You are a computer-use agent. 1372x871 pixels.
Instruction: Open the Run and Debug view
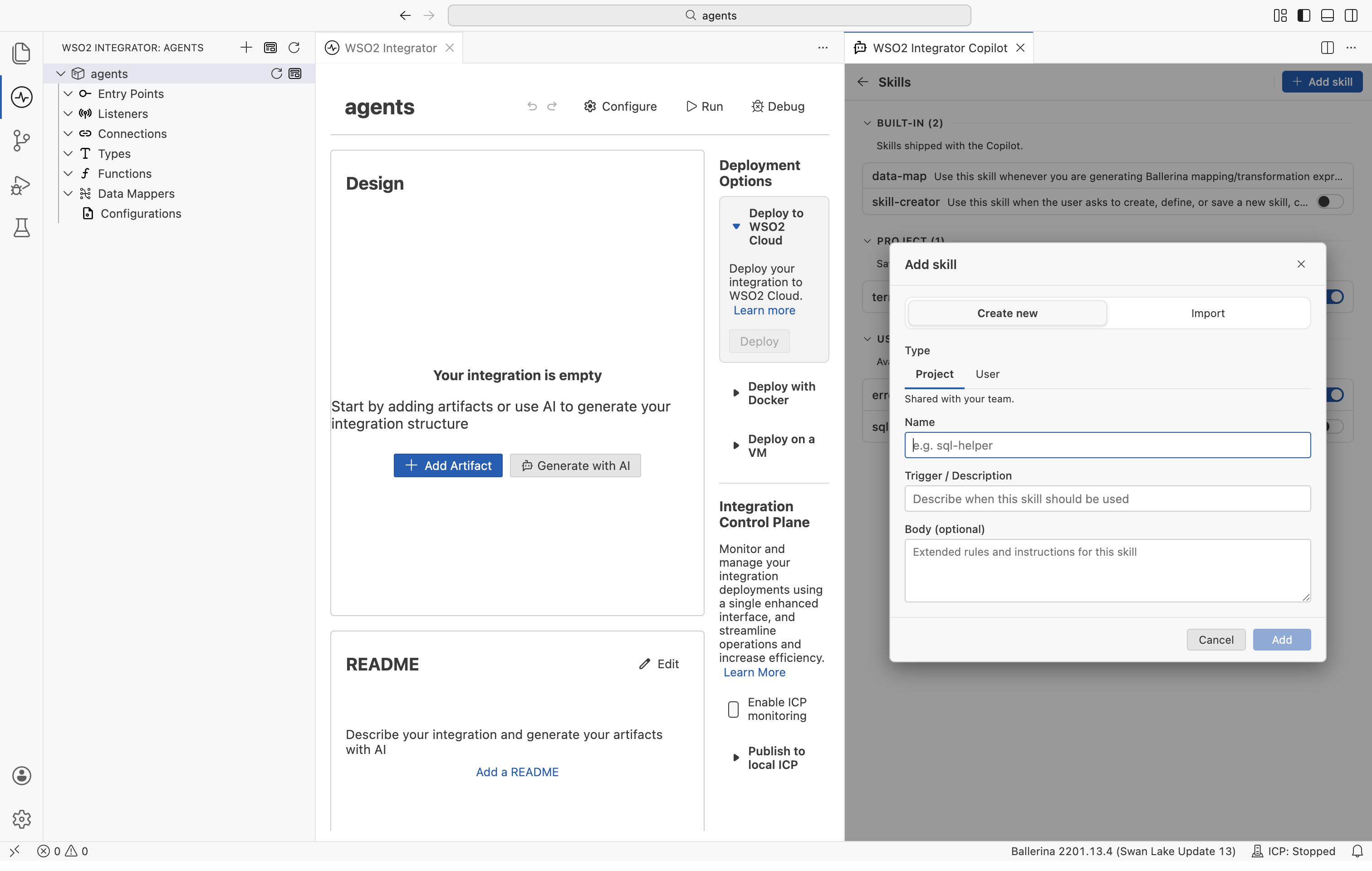(21, 185)
